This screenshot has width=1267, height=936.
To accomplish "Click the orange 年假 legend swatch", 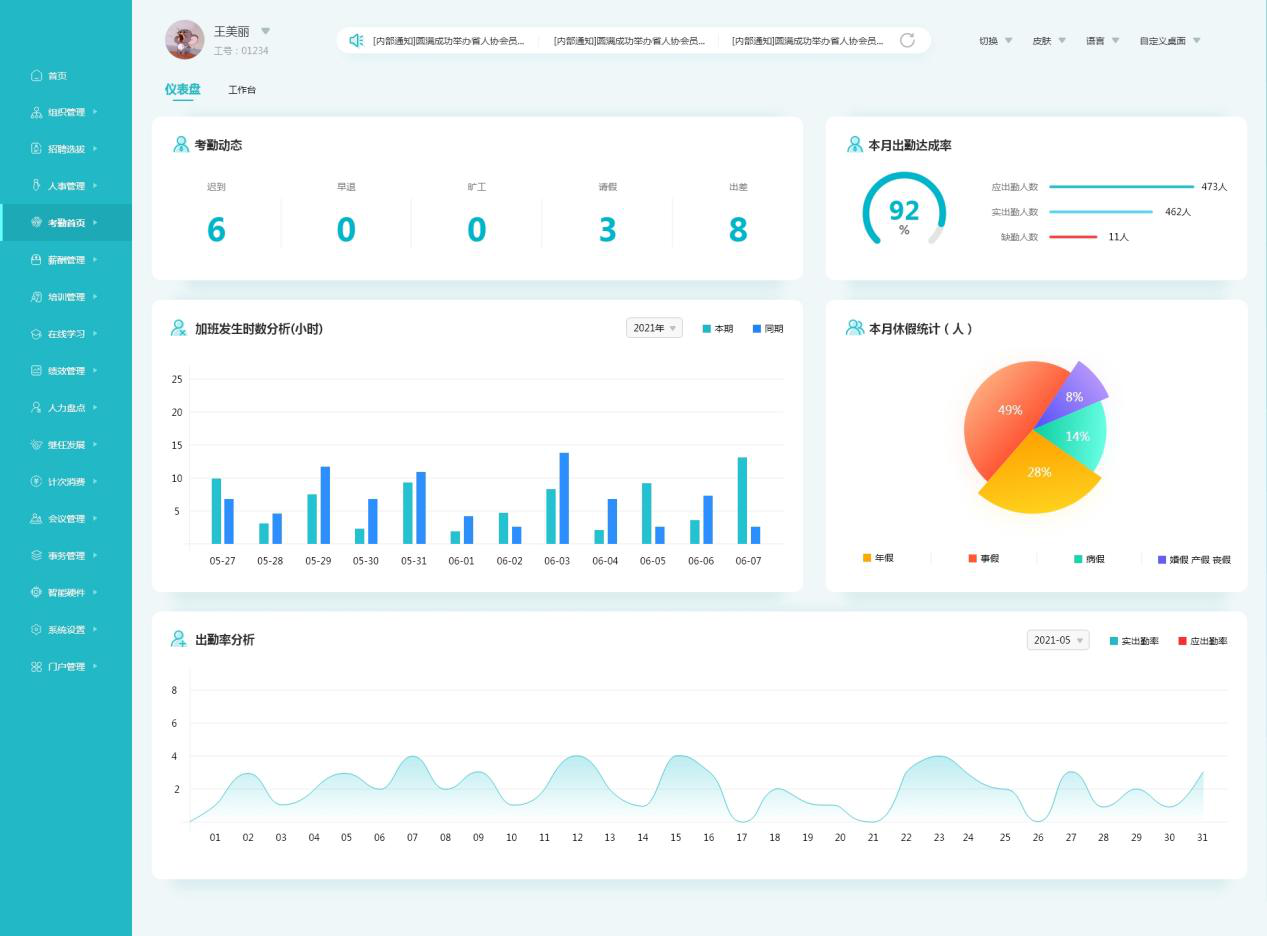I will coord(867,558).
